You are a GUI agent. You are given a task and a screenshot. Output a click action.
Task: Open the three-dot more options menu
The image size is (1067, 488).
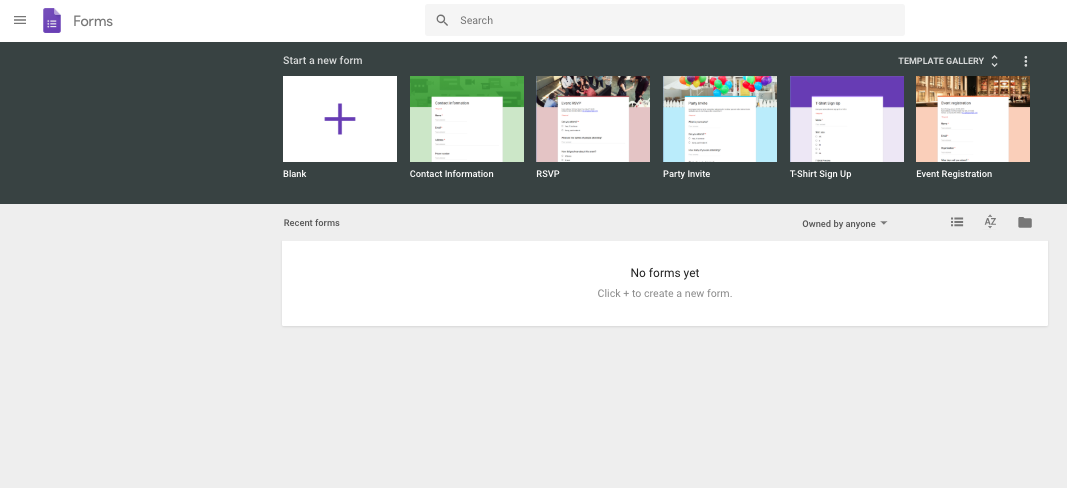point(1025,61)
